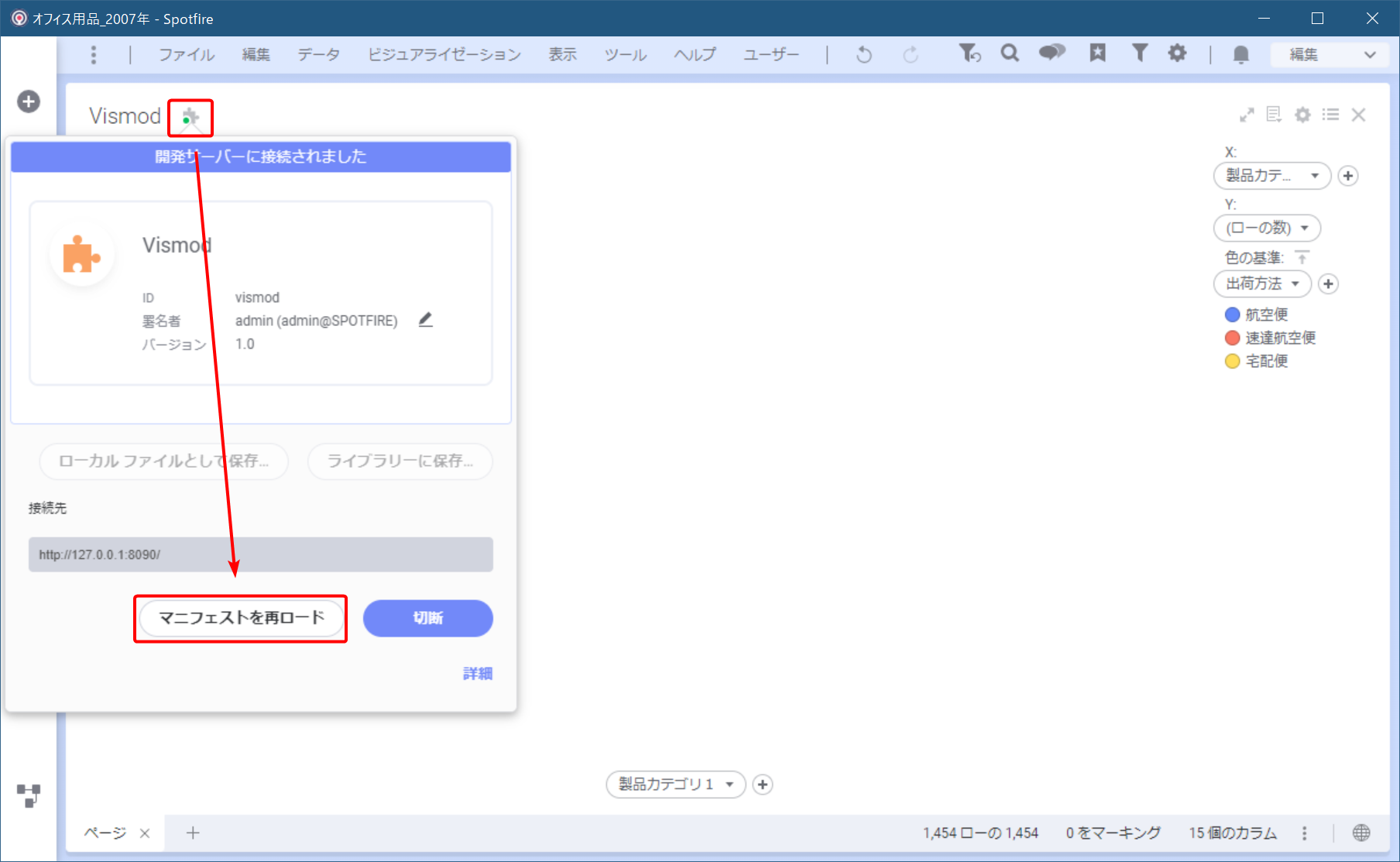Click マニフェストを再ロード button
The image size is (1400, 862).
[x=242, y=618]
